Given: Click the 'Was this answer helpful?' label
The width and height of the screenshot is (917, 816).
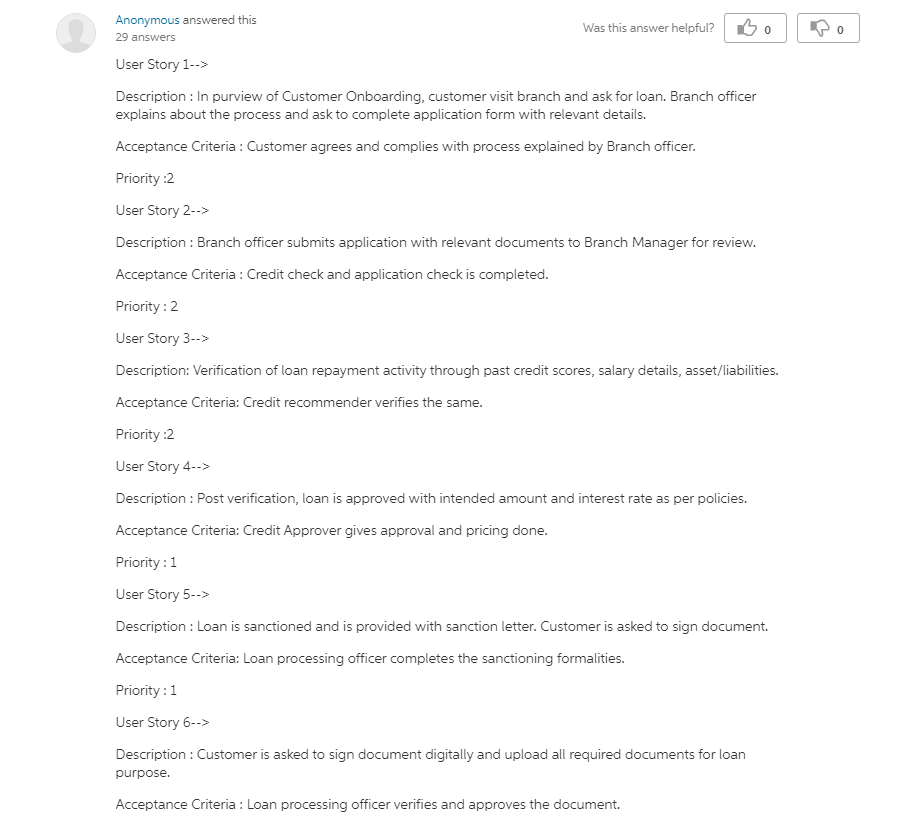Looking at the screenshot, I should (x=648, y=28).
